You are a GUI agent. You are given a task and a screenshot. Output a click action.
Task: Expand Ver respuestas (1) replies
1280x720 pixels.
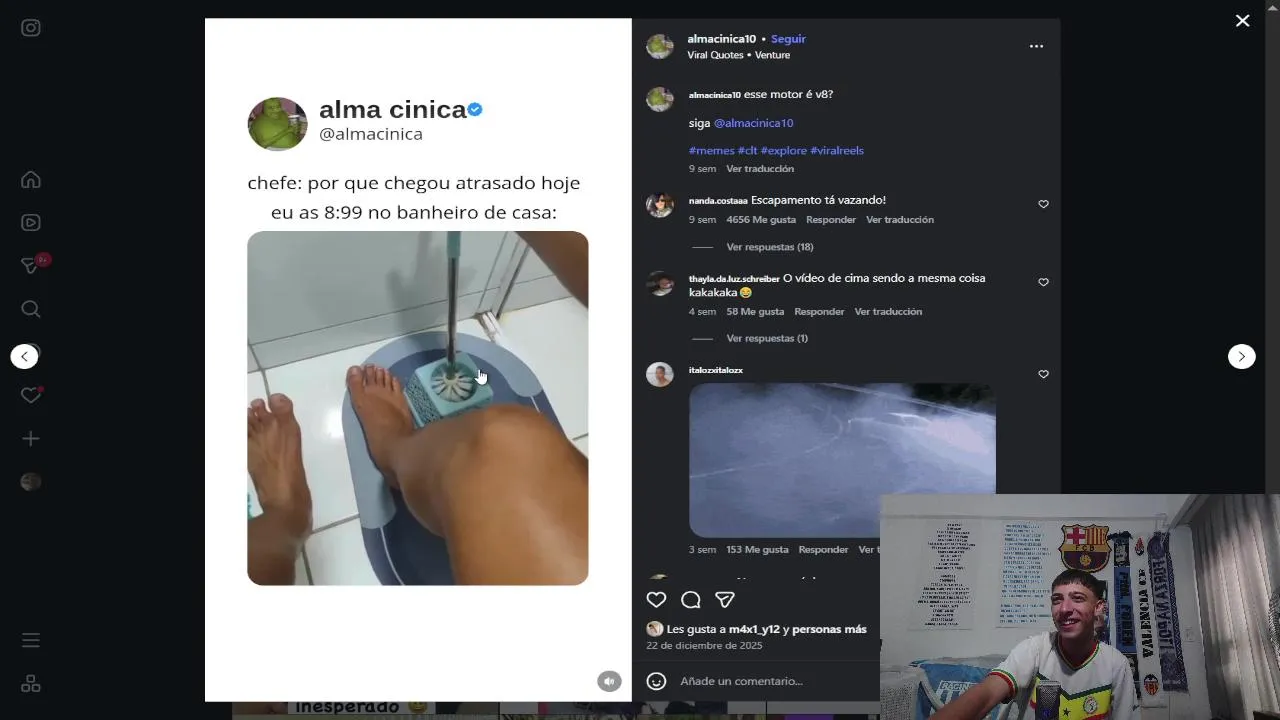(767, 338)
